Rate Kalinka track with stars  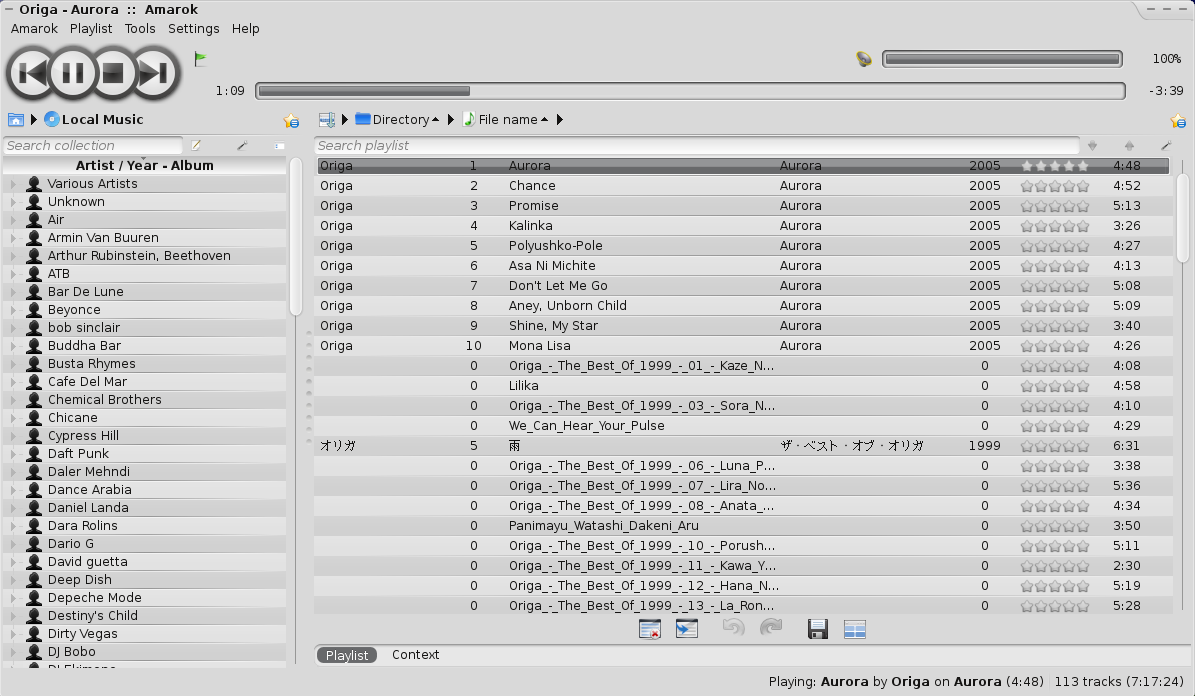coord(1055,226)
